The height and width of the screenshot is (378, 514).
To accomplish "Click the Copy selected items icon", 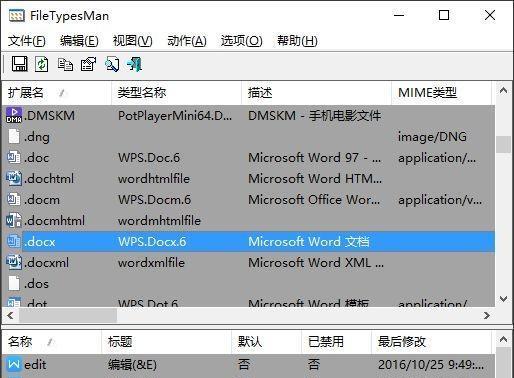I will pos(65,64).
